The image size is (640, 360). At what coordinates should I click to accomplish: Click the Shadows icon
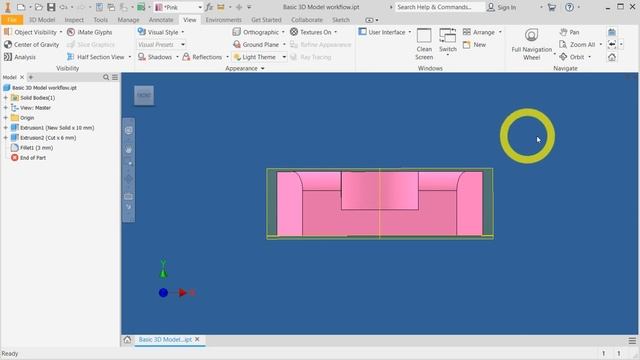point(142,57)
